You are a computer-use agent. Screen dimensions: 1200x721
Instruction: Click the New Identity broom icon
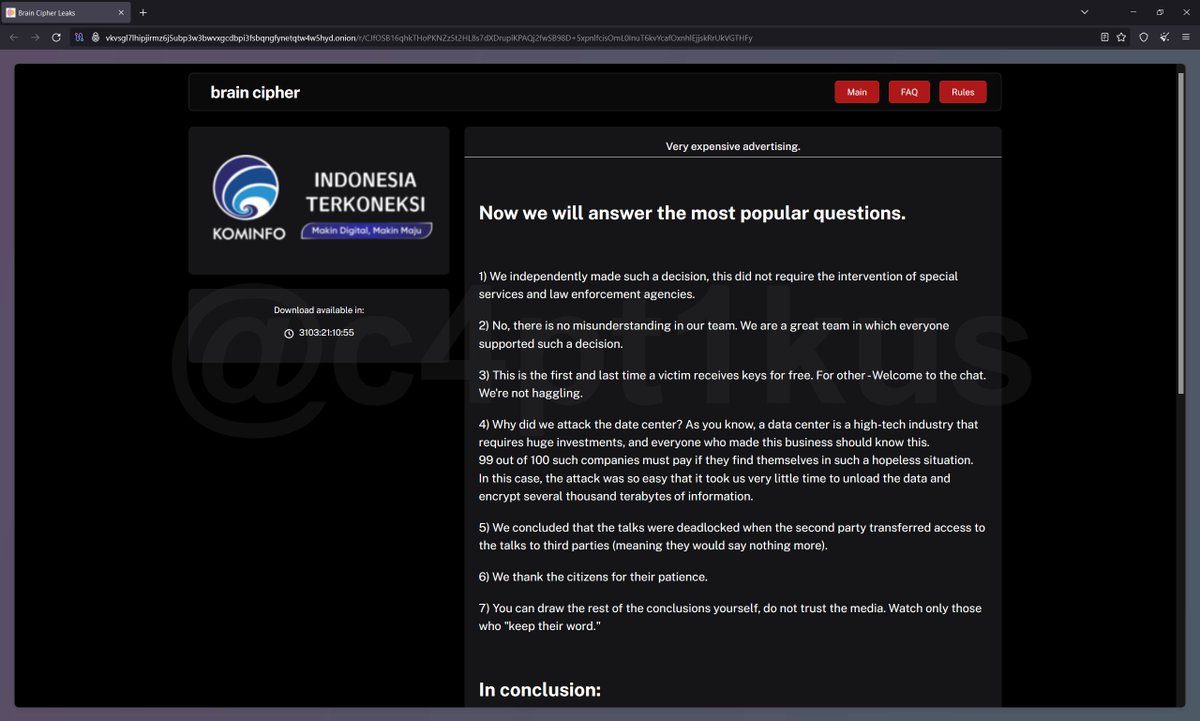[x=1165, y=37]
